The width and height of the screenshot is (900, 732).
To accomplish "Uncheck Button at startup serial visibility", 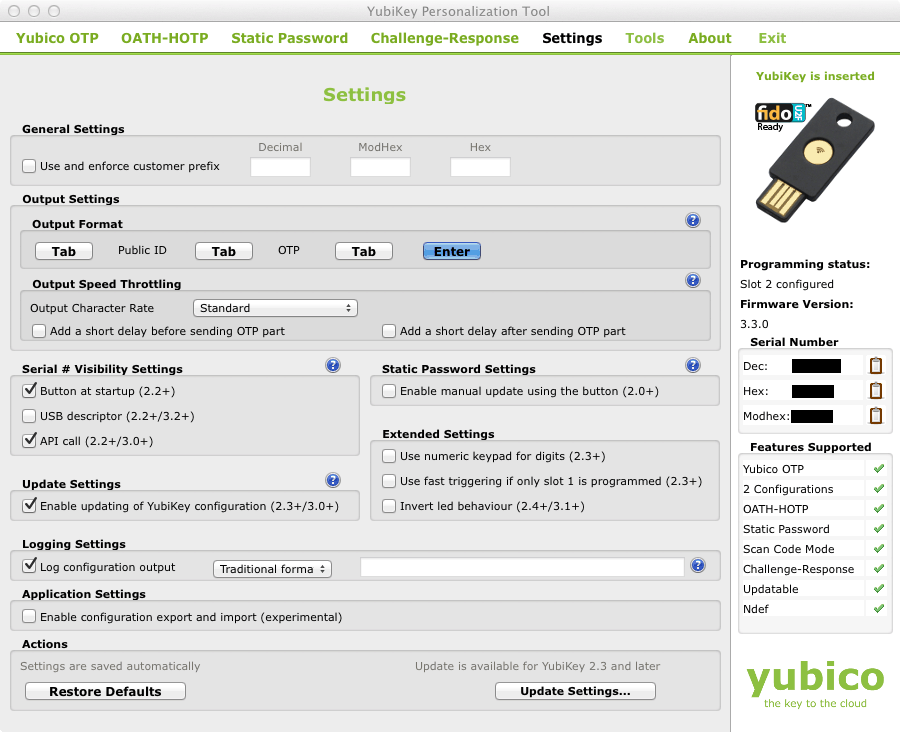I will [29, 391].
